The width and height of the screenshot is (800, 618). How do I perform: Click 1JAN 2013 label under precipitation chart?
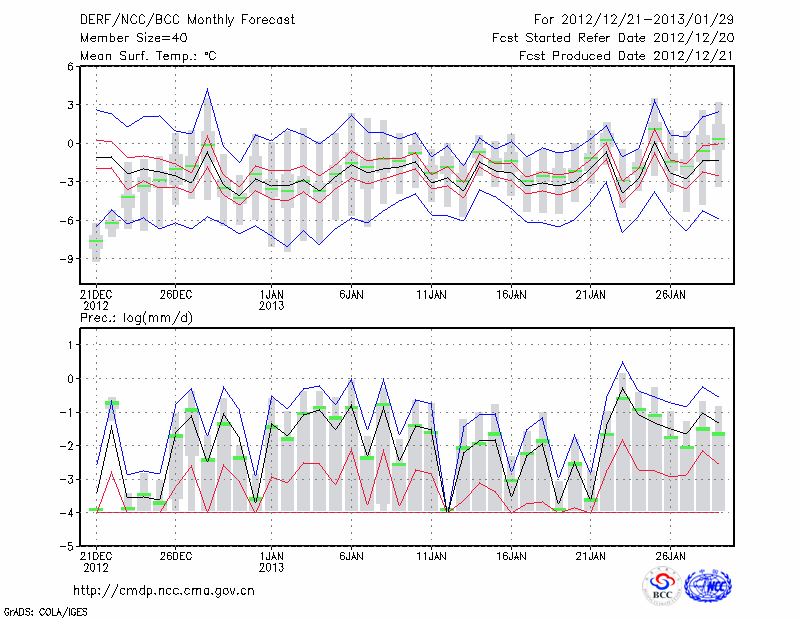[271, 560]
